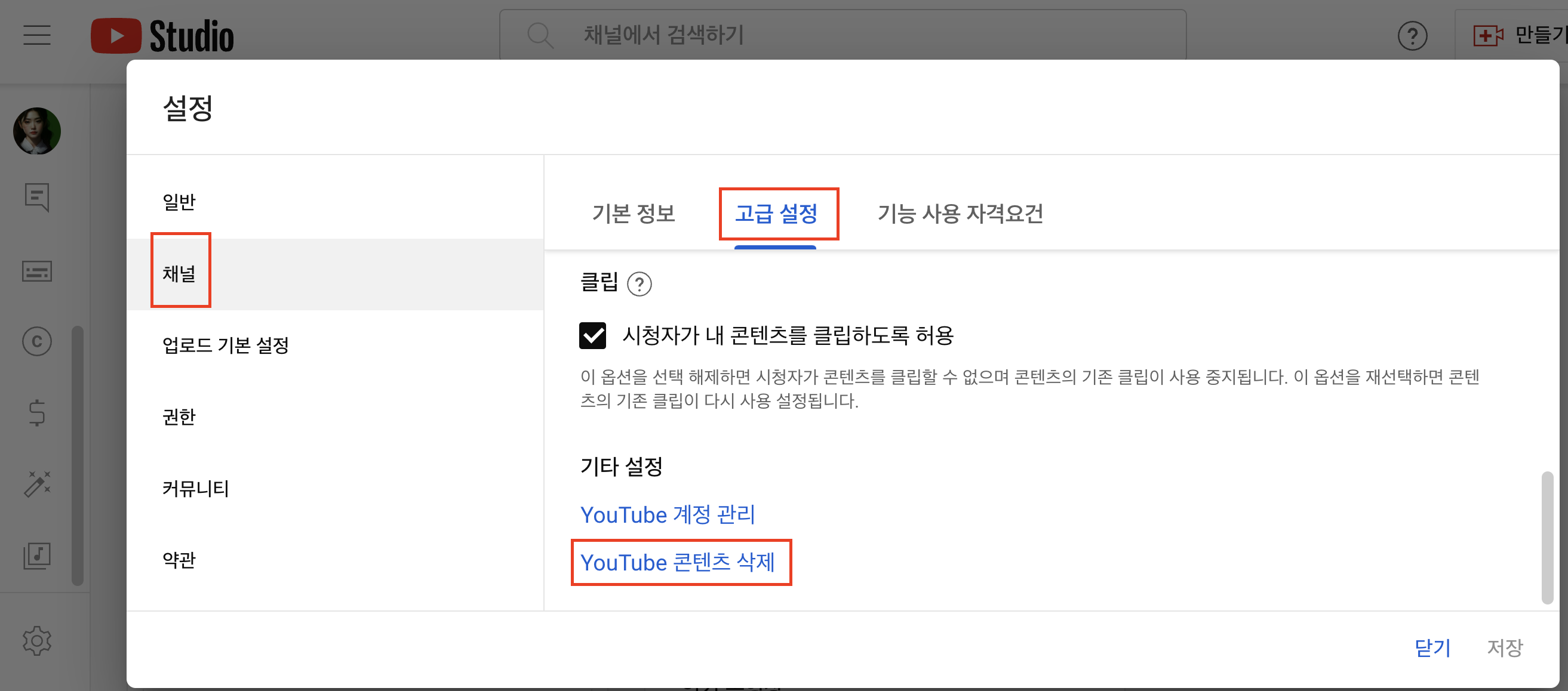Screen dimensions: 1568x691
Task: Open the help question mark icon
Action: [1412, 36]
